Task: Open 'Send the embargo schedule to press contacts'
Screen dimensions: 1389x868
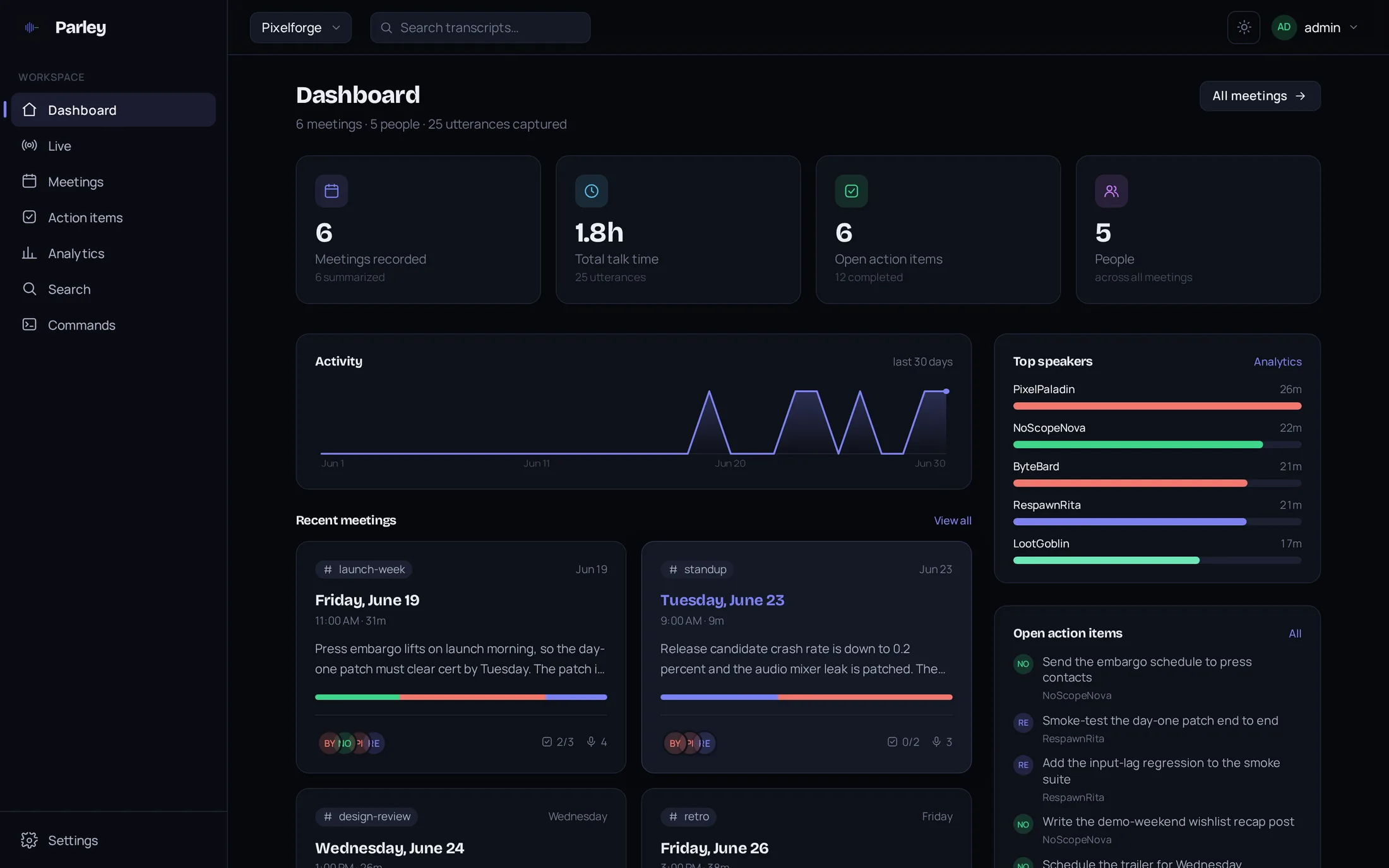Action: click(x=1158, y=678)
